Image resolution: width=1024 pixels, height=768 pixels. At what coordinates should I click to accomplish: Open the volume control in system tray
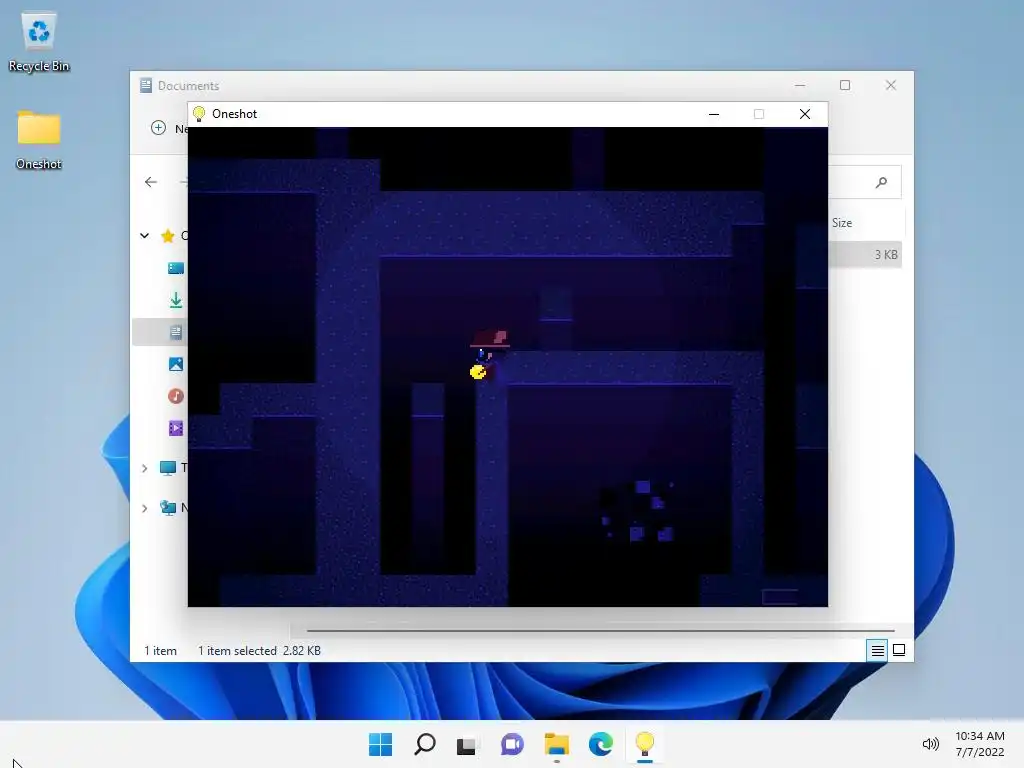pos(930,744)
